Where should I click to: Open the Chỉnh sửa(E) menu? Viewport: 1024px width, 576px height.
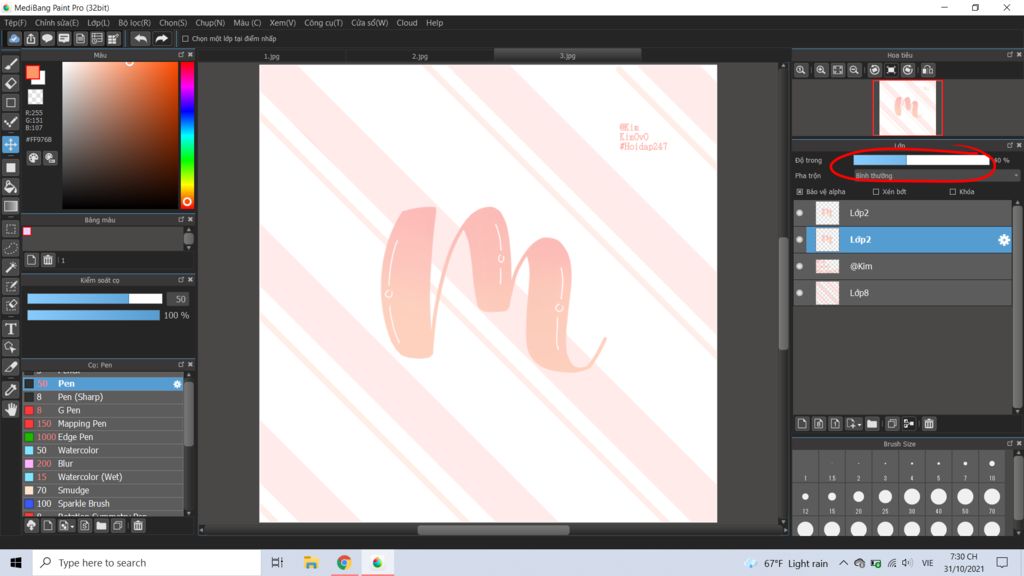(x=57, y=23)
